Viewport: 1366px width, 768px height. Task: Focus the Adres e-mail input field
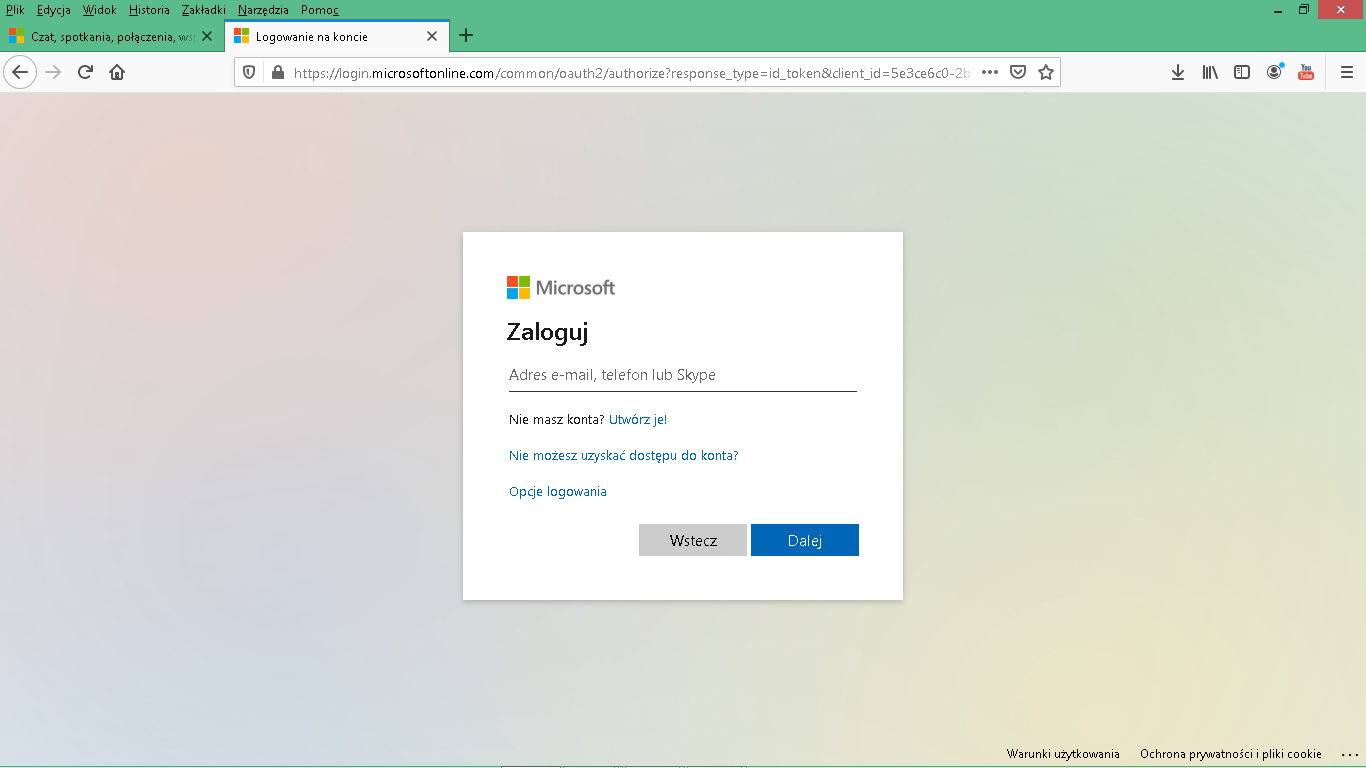pos(682,375)
